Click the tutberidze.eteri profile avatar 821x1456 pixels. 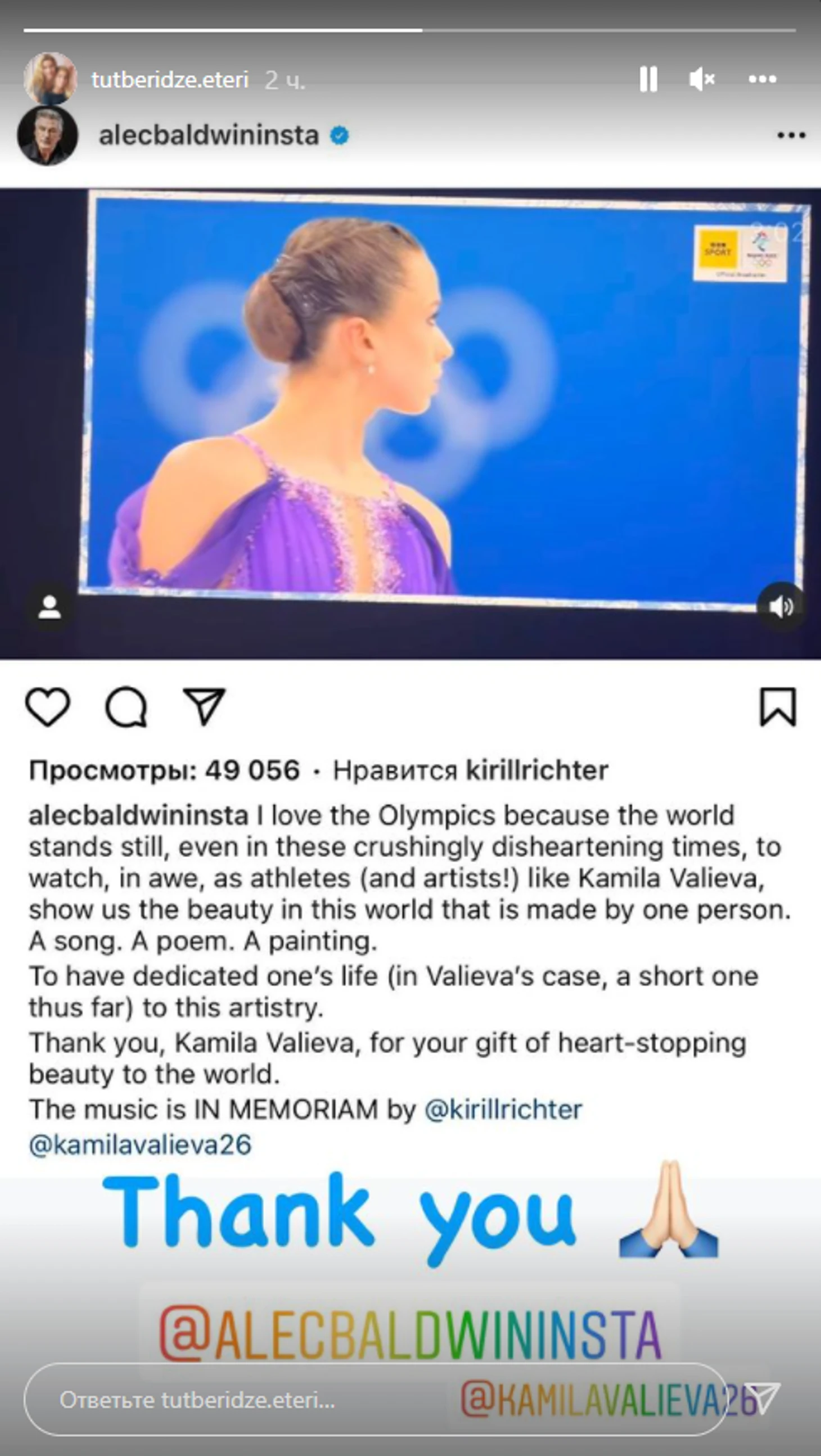pos(49,79)
